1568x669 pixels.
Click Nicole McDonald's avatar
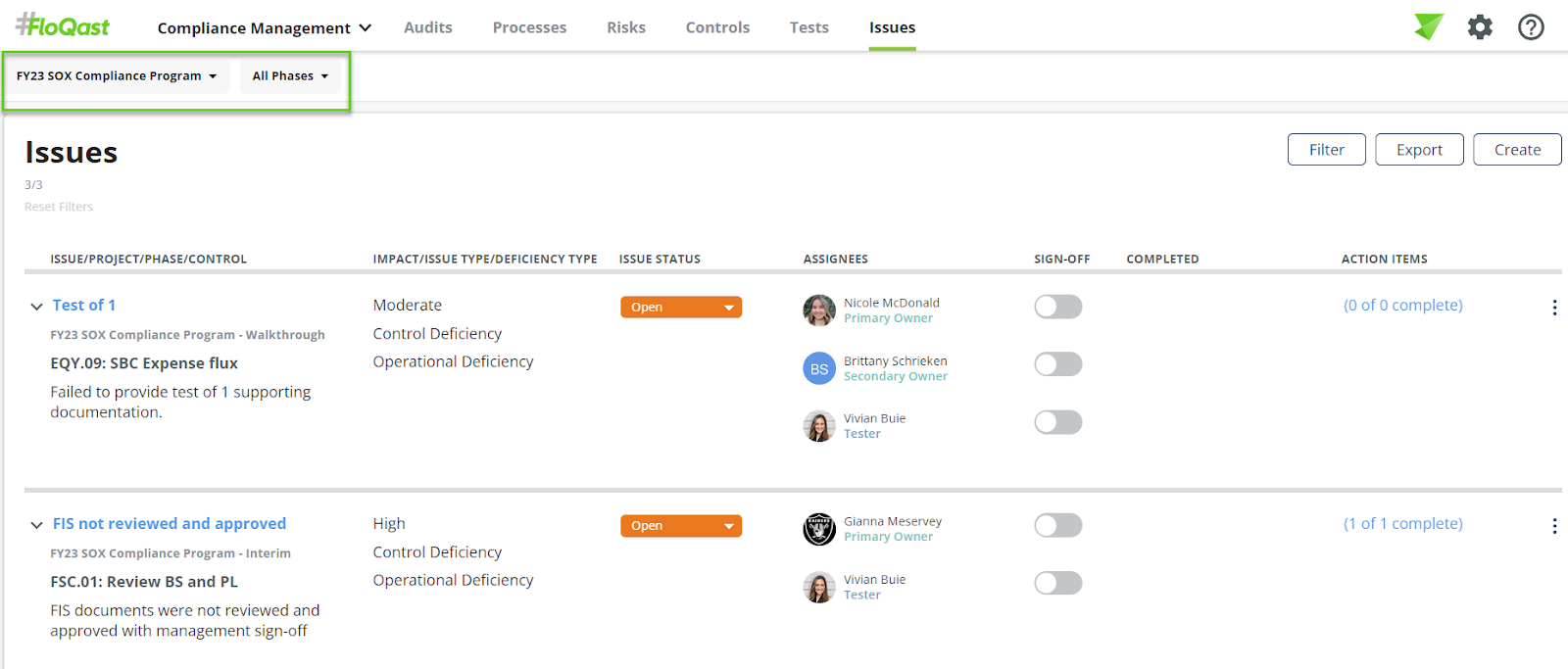819,311
